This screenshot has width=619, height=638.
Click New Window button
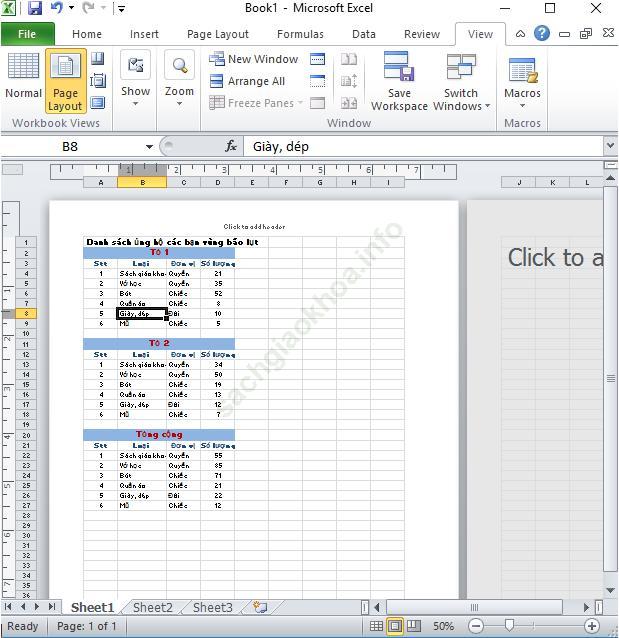[x=254, y=59]
